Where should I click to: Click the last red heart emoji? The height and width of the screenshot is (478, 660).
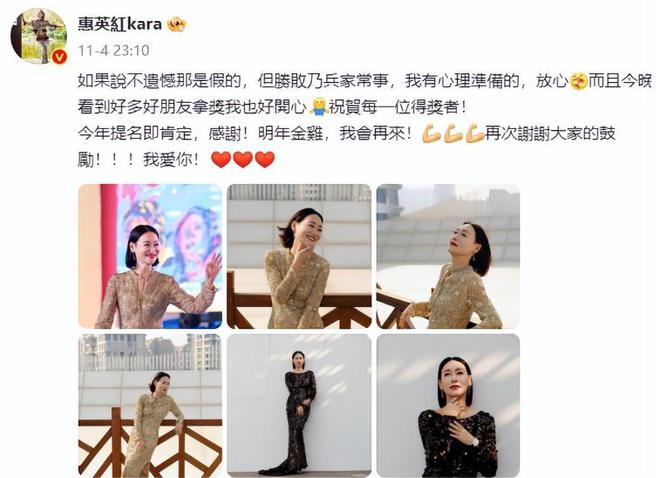click(x=265, y=159)
